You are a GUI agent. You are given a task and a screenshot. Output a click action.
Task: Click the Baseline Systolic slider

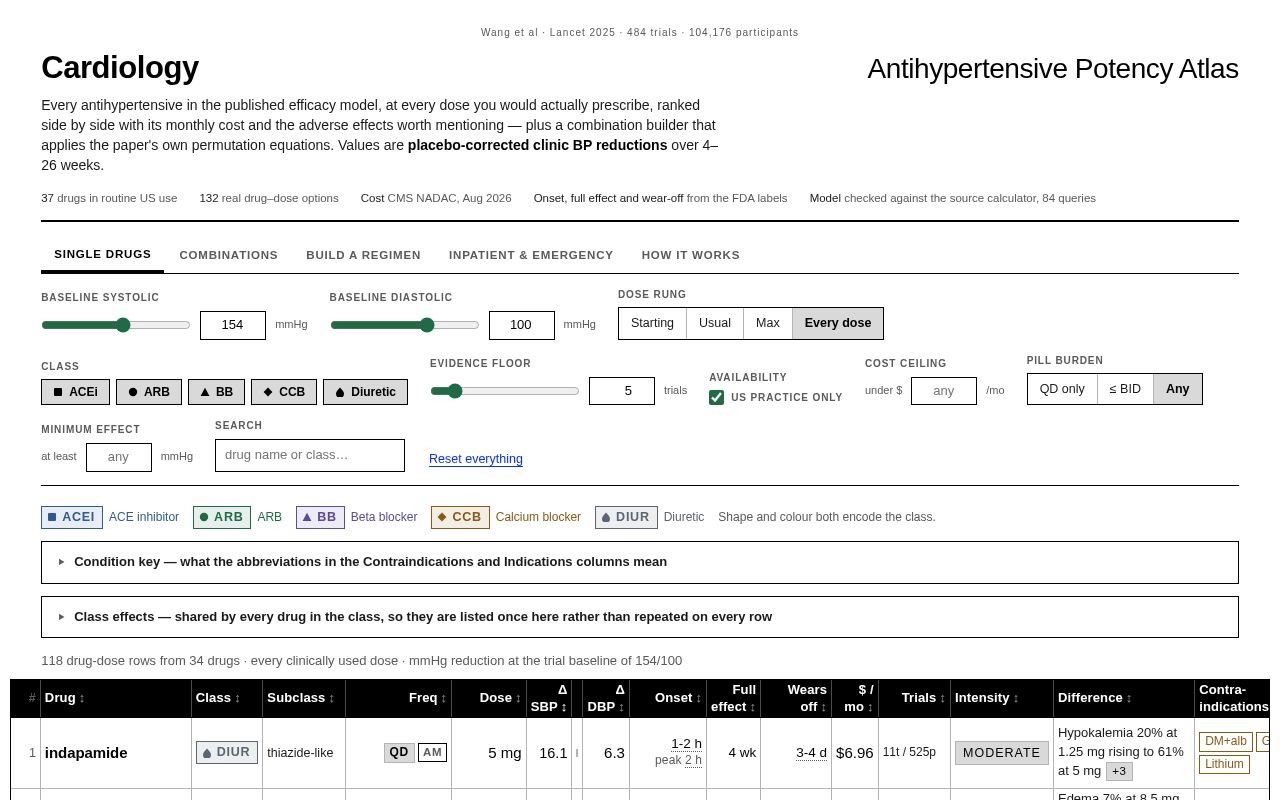click(116, 325)
